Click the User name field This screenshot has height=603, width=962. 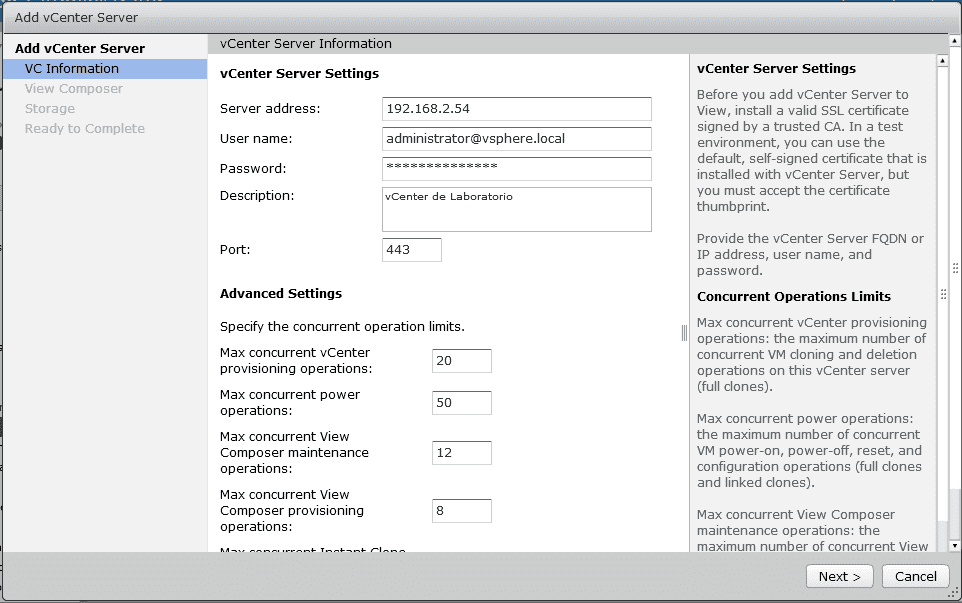[x=516, y=139]
